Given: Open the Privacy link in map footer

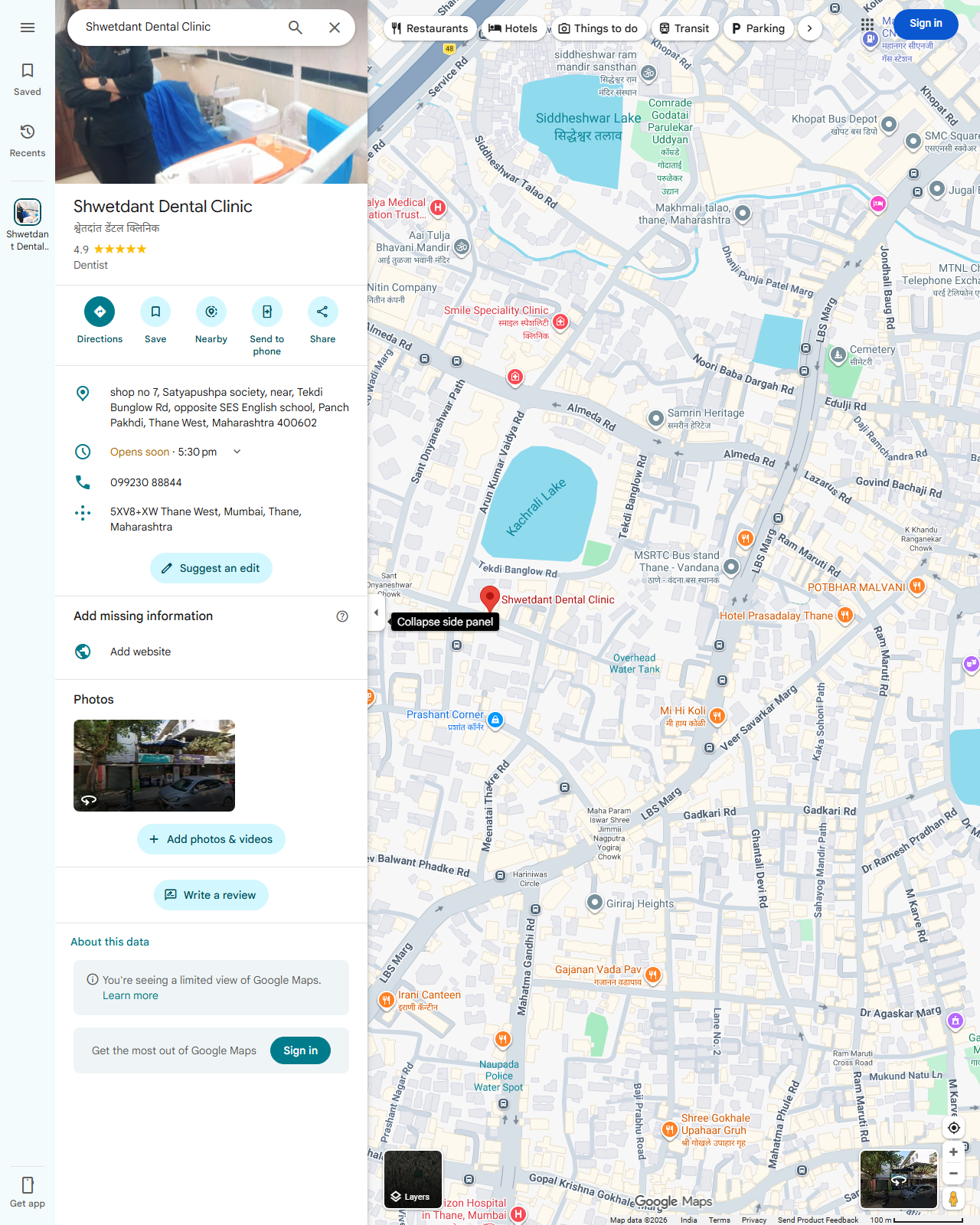Looking at the screenshot, I should (x=753, y=1220).
